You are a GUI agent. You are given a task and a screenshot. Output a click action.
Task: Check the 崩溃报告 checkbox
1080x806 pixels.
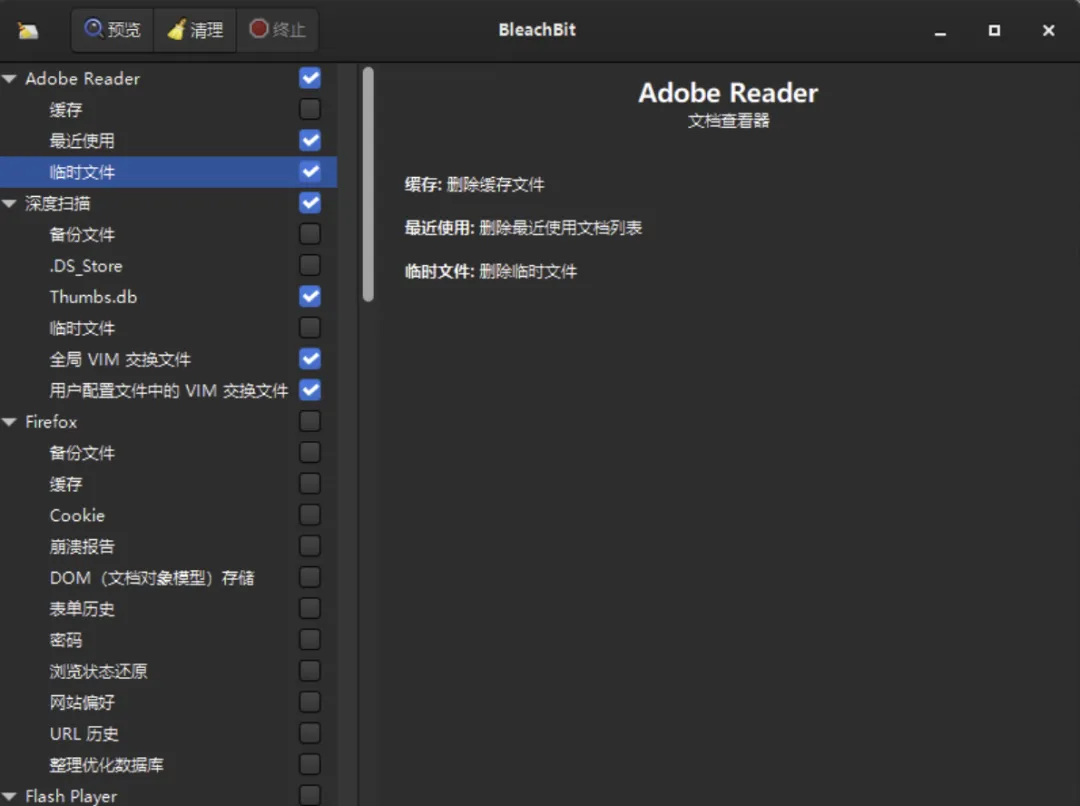(x=310, y=546)
